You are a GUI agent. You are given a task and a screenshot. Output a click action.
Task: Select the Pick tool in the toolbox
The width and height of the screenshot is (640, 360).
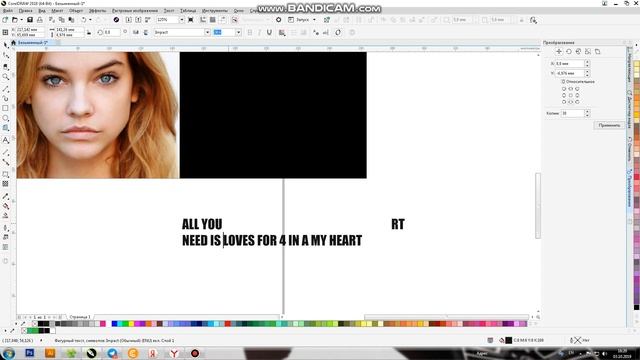coord(5,44)
